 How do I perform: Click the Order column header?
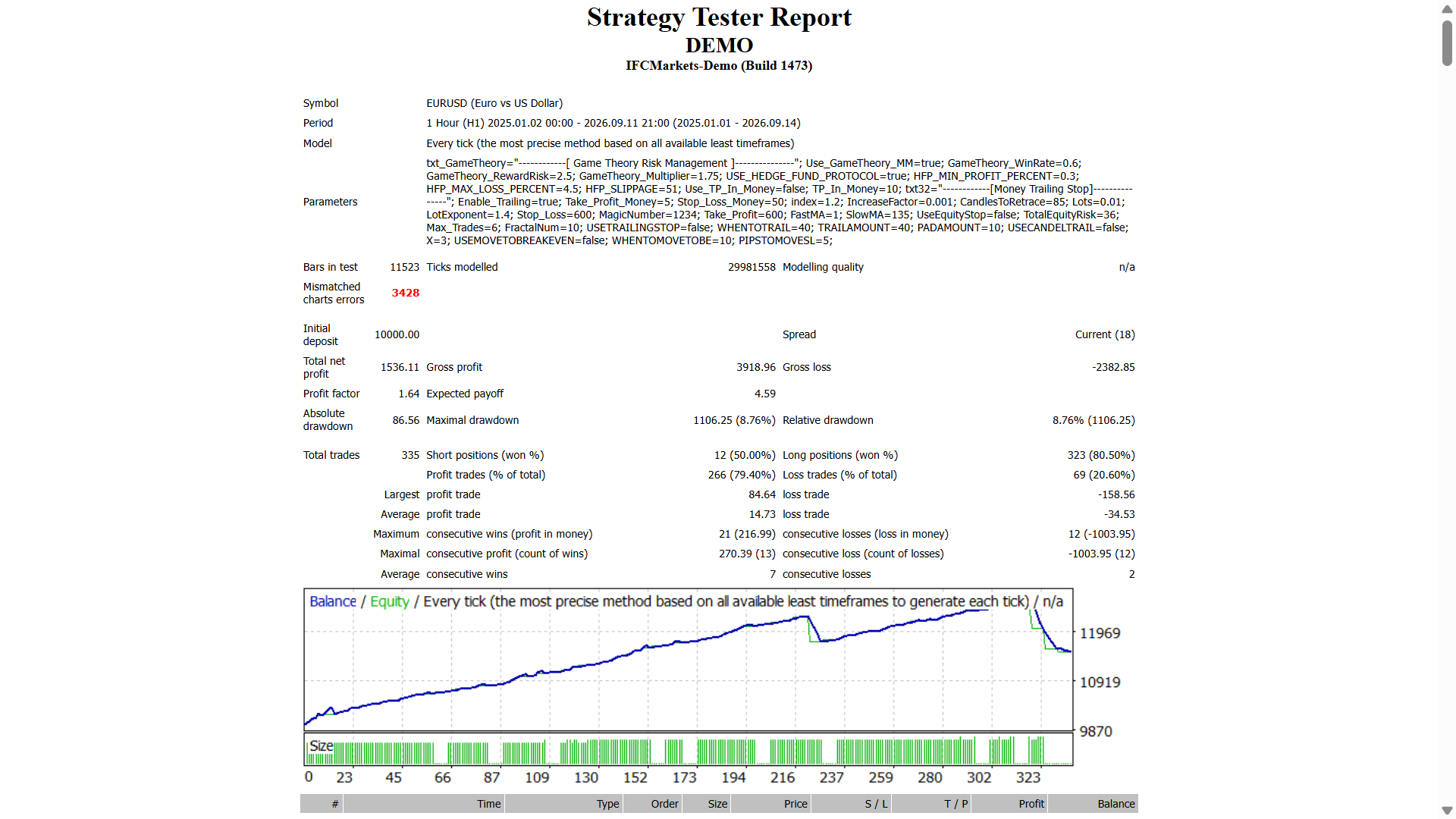pyautogui.click(x=652, y=804)
